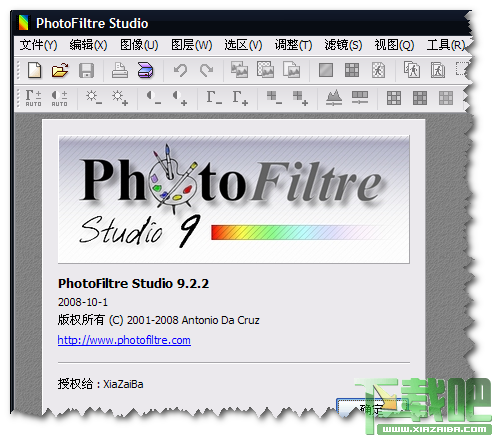Decrease brightness with sun minus icon
Image resolution: width=492 pixels, height=435 pixels.
94,98
